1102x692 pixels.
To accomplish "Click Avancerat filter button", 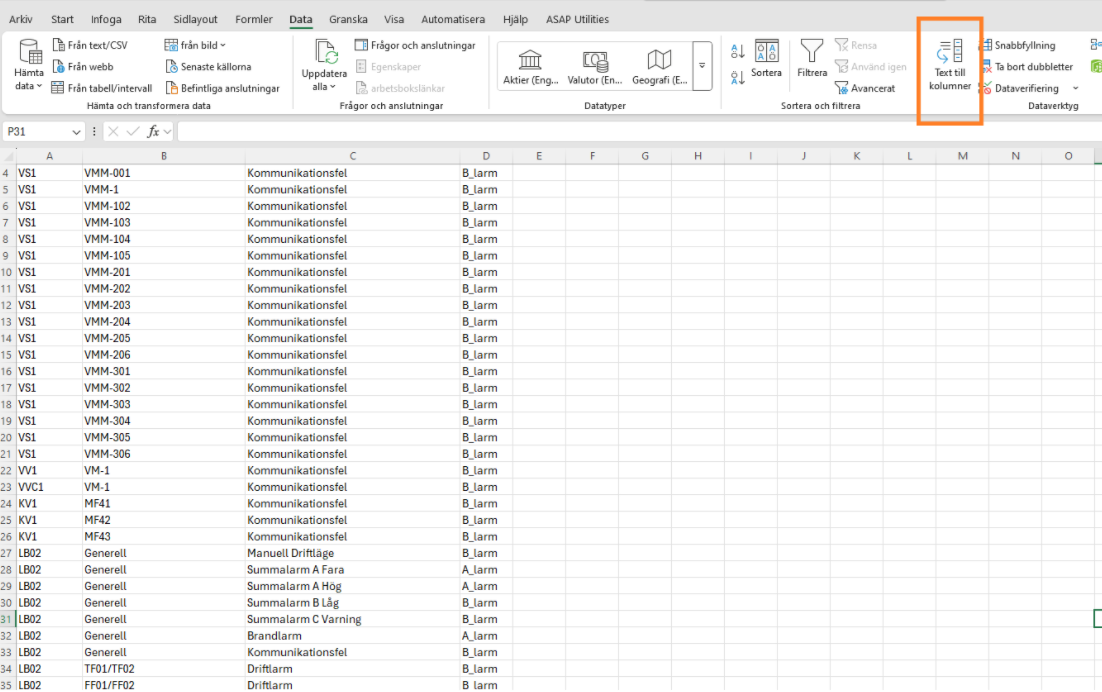I will tap(865, 88).
